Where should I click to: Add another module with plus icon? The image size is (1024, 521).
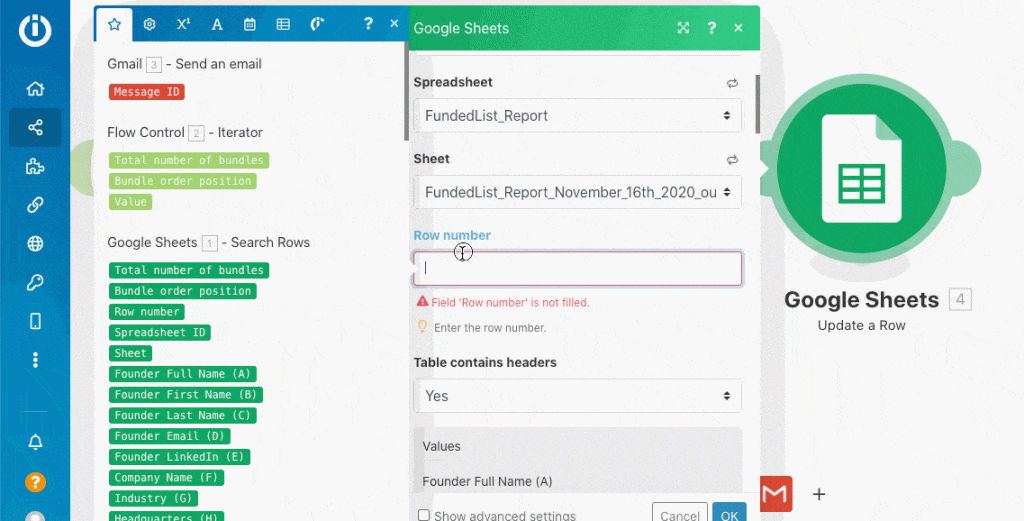pyautogui.click(x=819, y=494)
